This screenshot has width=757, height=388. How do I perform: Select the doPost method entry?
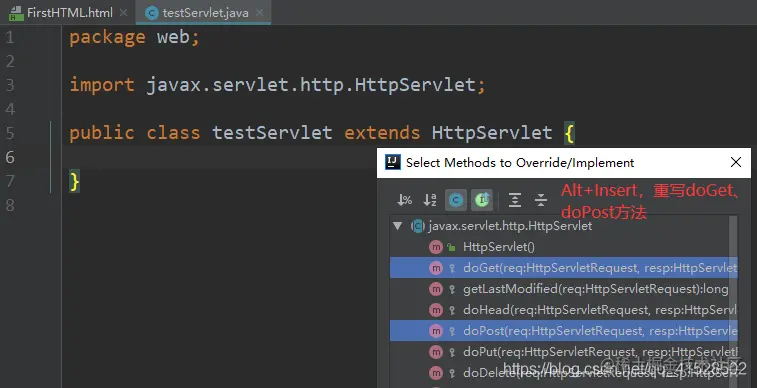point(563,331)
